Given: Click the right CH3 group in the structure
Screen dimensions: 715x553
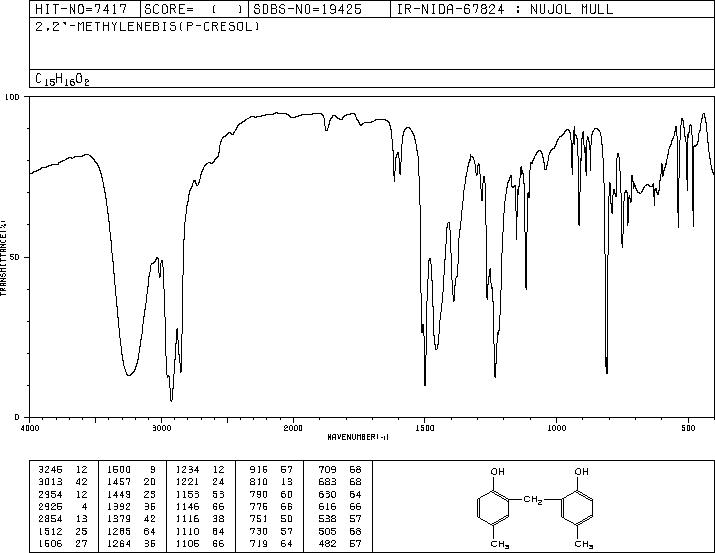Looking at the screenshot, I should click(x=584, y=544).
